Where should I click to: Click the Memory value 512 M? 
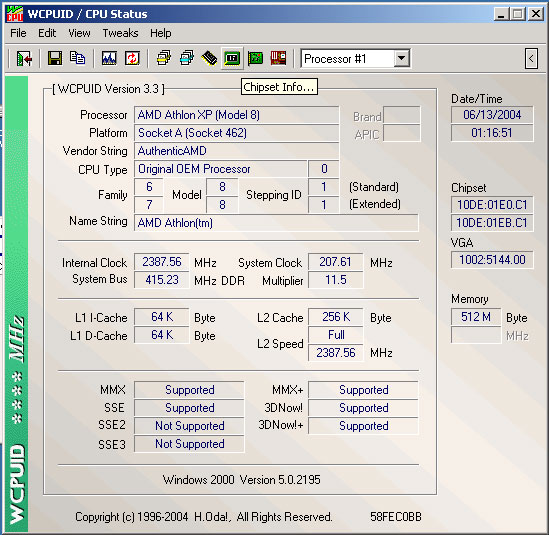coord(476,317)
